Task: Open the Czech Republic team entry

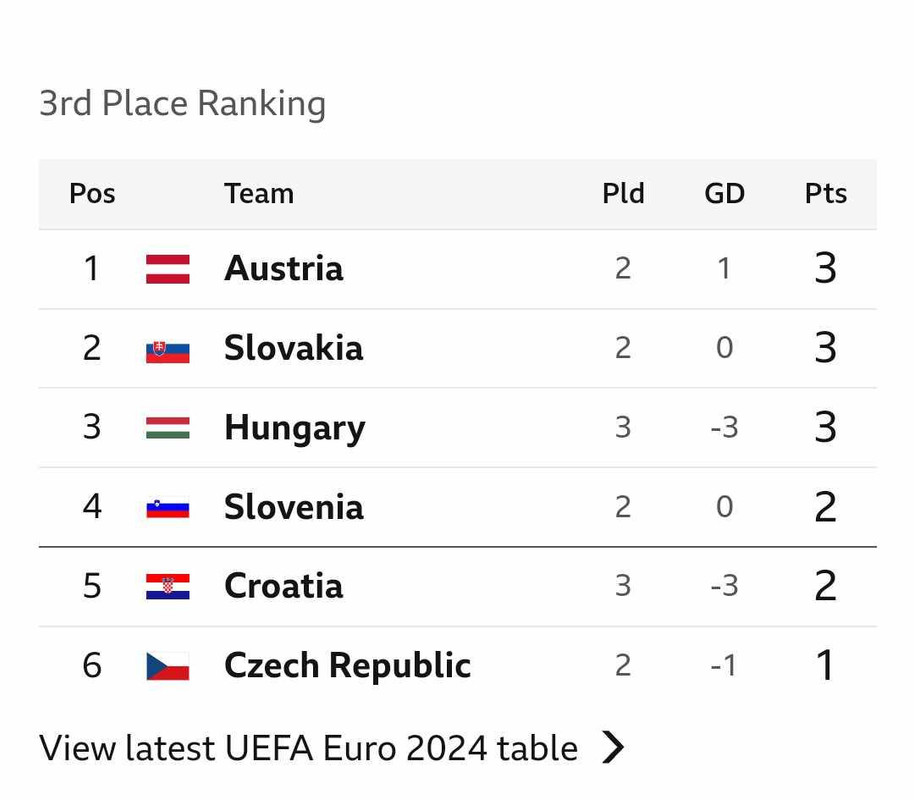Action: 347,666
